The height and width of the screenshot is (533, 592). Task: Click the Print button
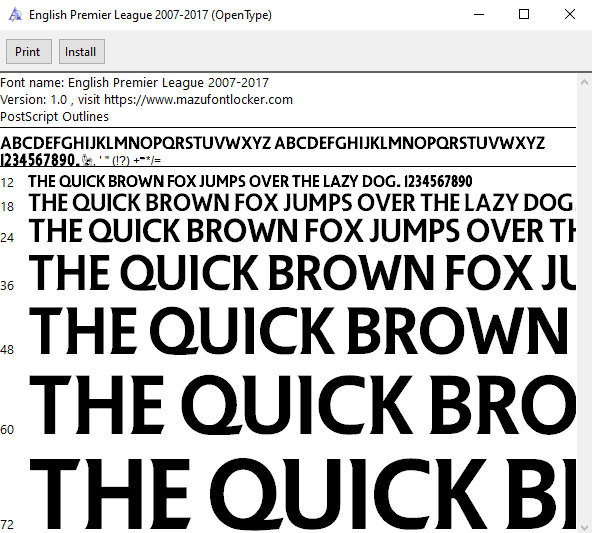29,51
